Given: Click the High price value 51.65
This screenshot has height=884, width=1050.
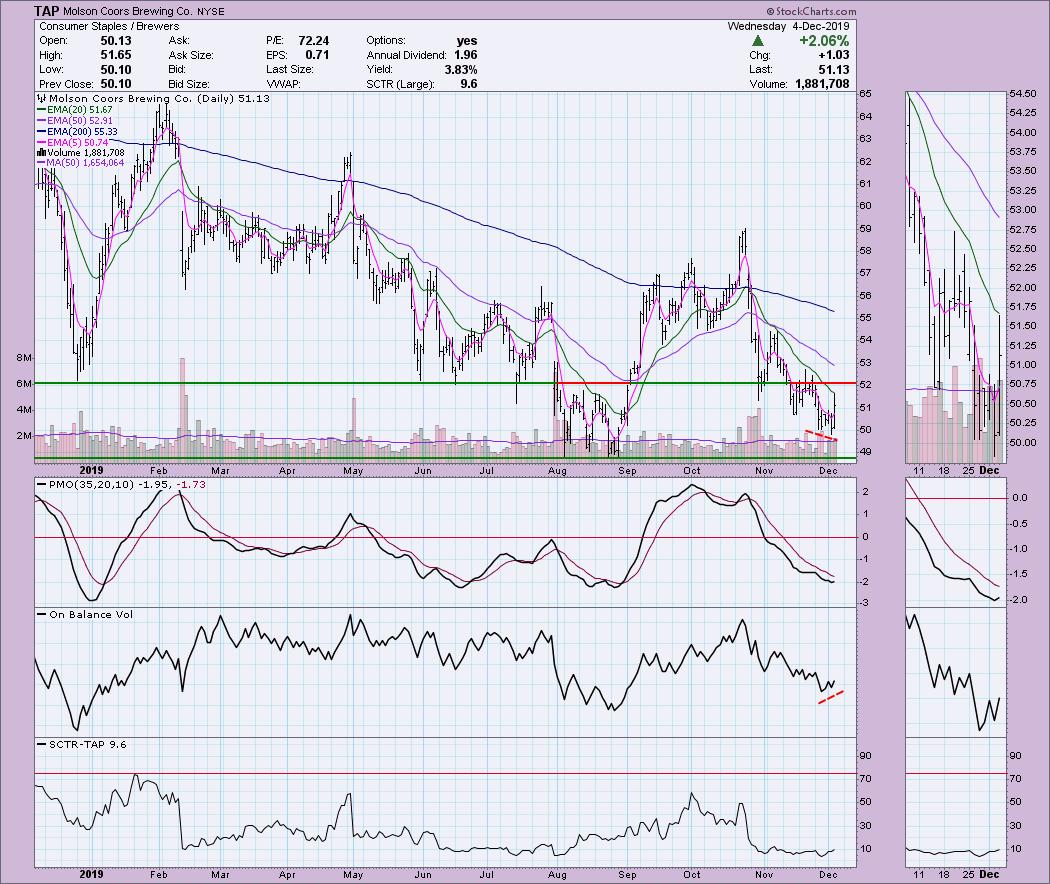Looking at the screenshot, I should (116, 55).
